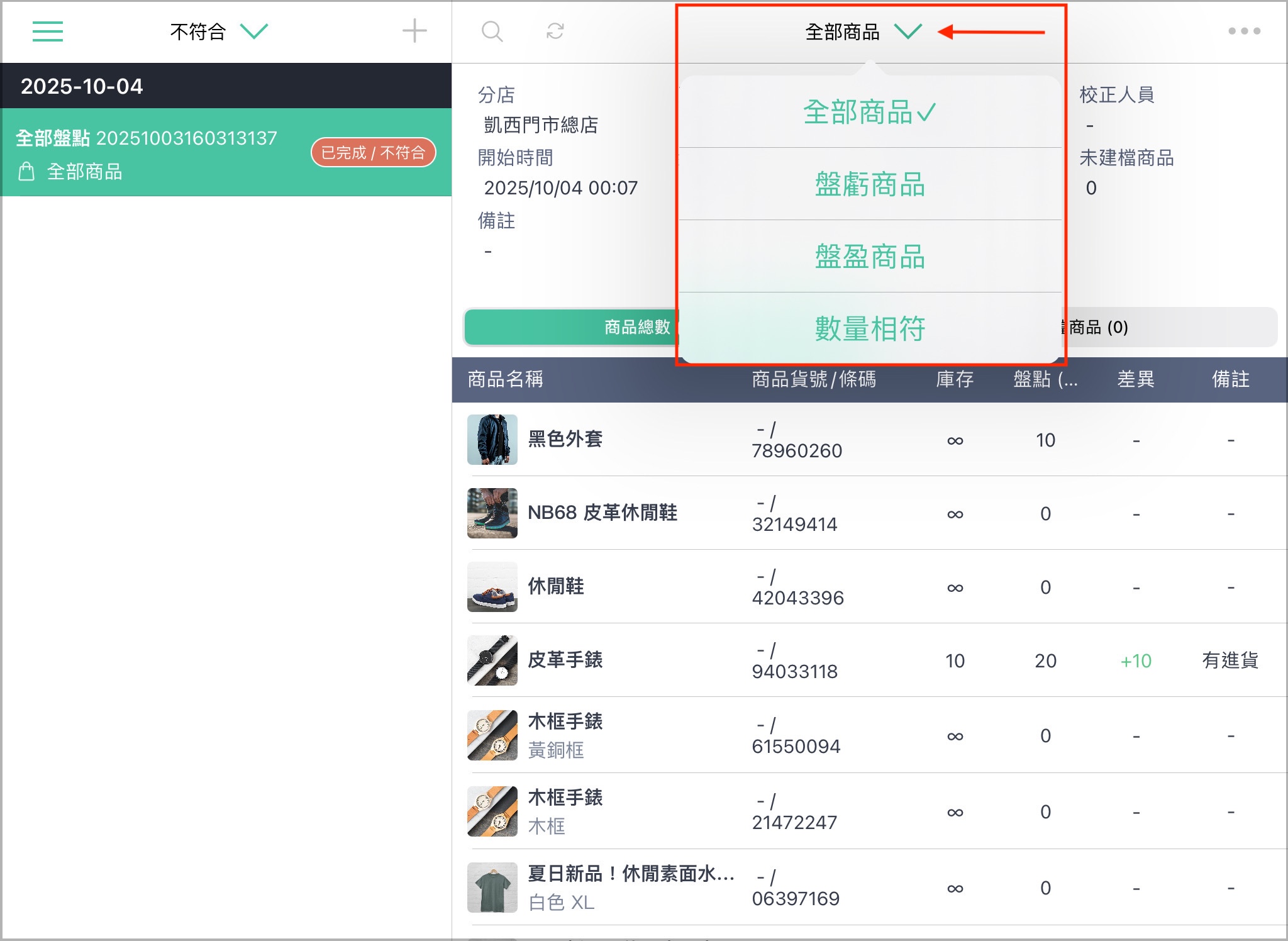Click the +10 difference value

1136,661
